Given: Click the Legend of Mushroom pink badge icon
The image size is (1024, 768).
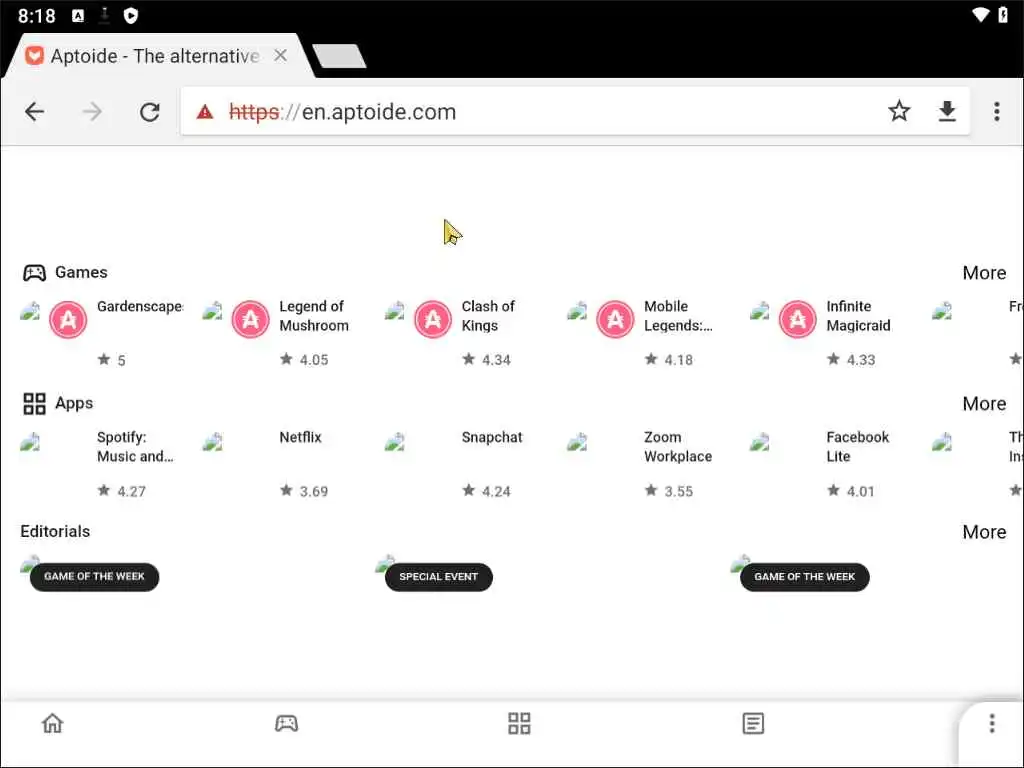Looking at the screenshot, I should [x=250, y=319].
